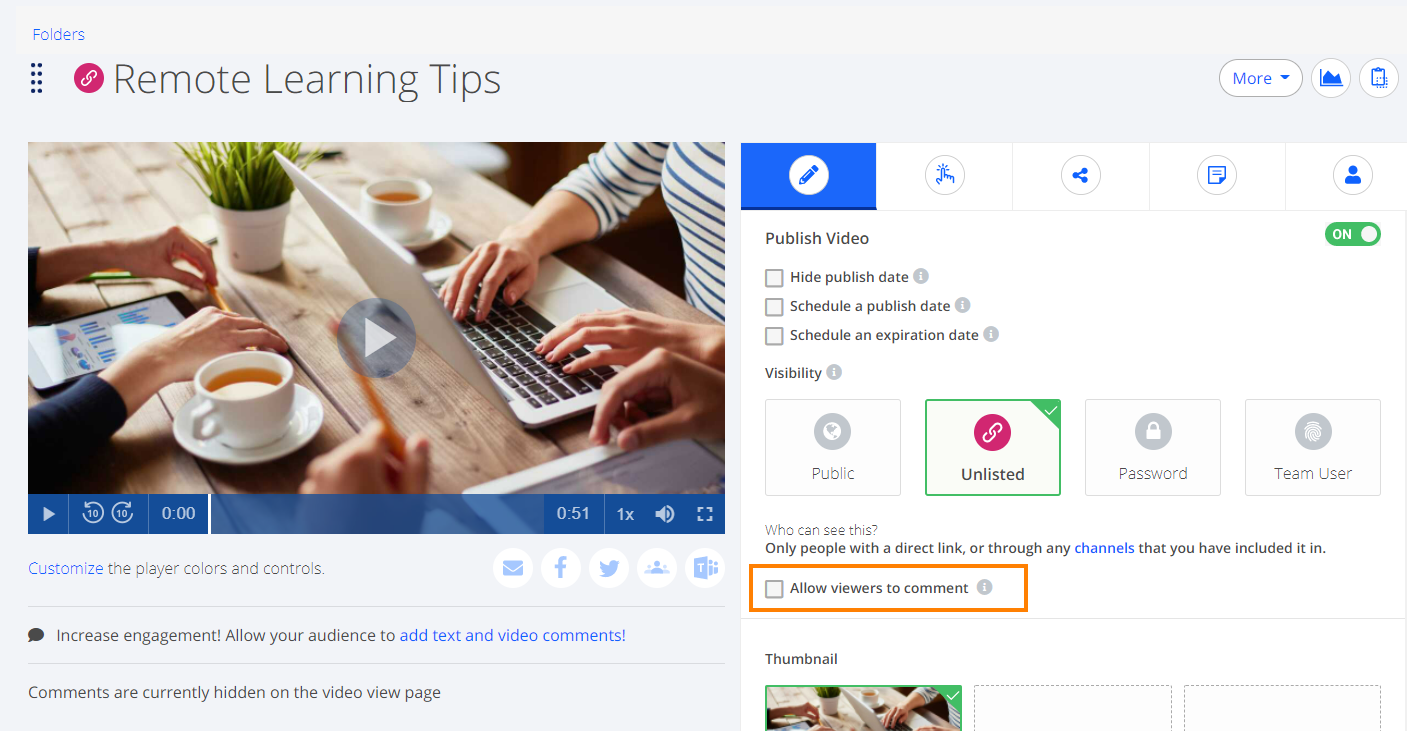
Task: Click the large play button on the video
Action: click(376, 338)
